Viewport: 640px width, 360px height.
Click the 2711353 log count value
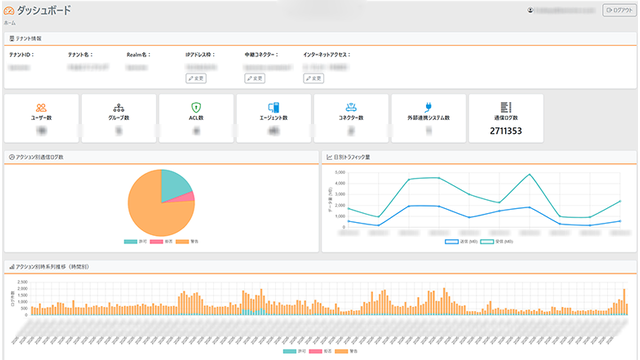pyautogui.click(x=506, y=131)
